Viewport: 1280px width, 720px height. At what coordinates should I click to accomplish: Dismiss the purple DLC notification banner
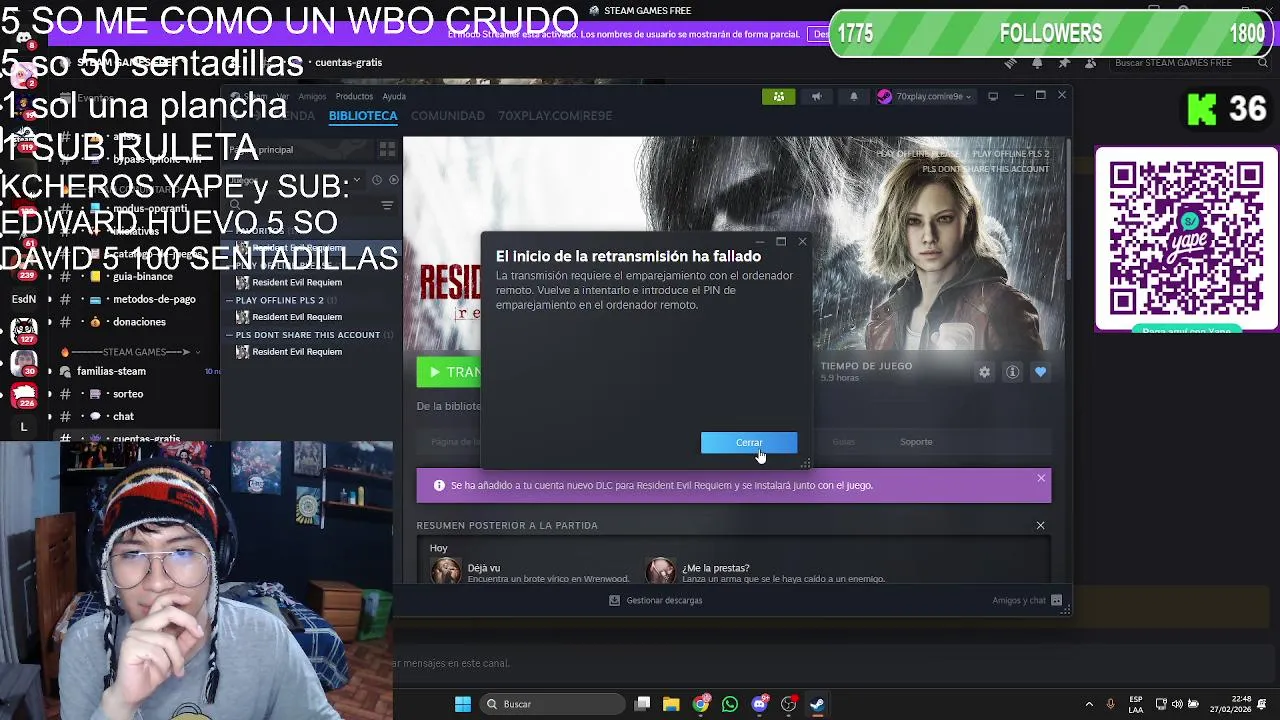(x=1041, y=478)
